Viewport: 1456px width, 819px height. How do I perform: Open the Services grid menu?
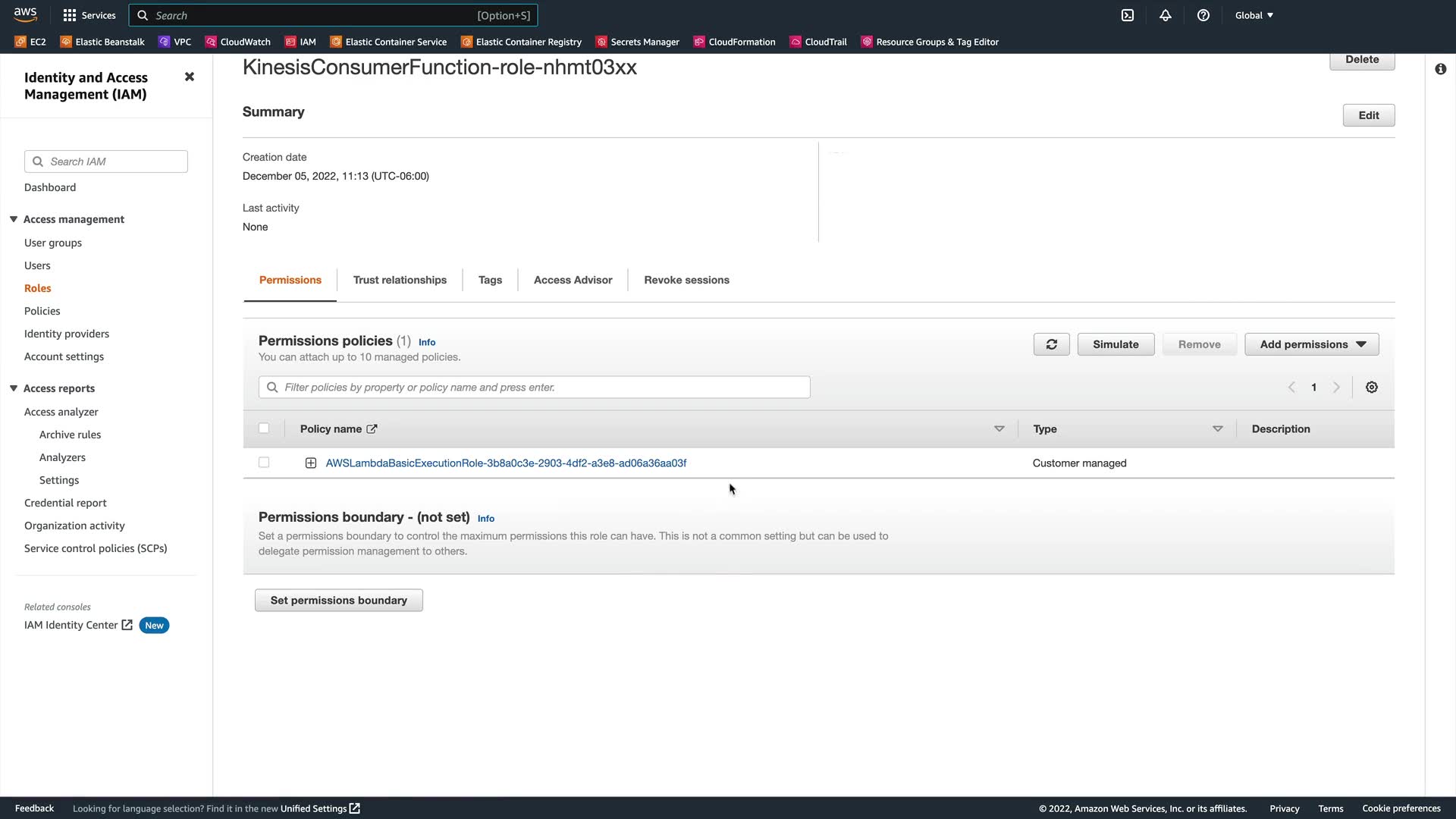[x=70, y=15]
